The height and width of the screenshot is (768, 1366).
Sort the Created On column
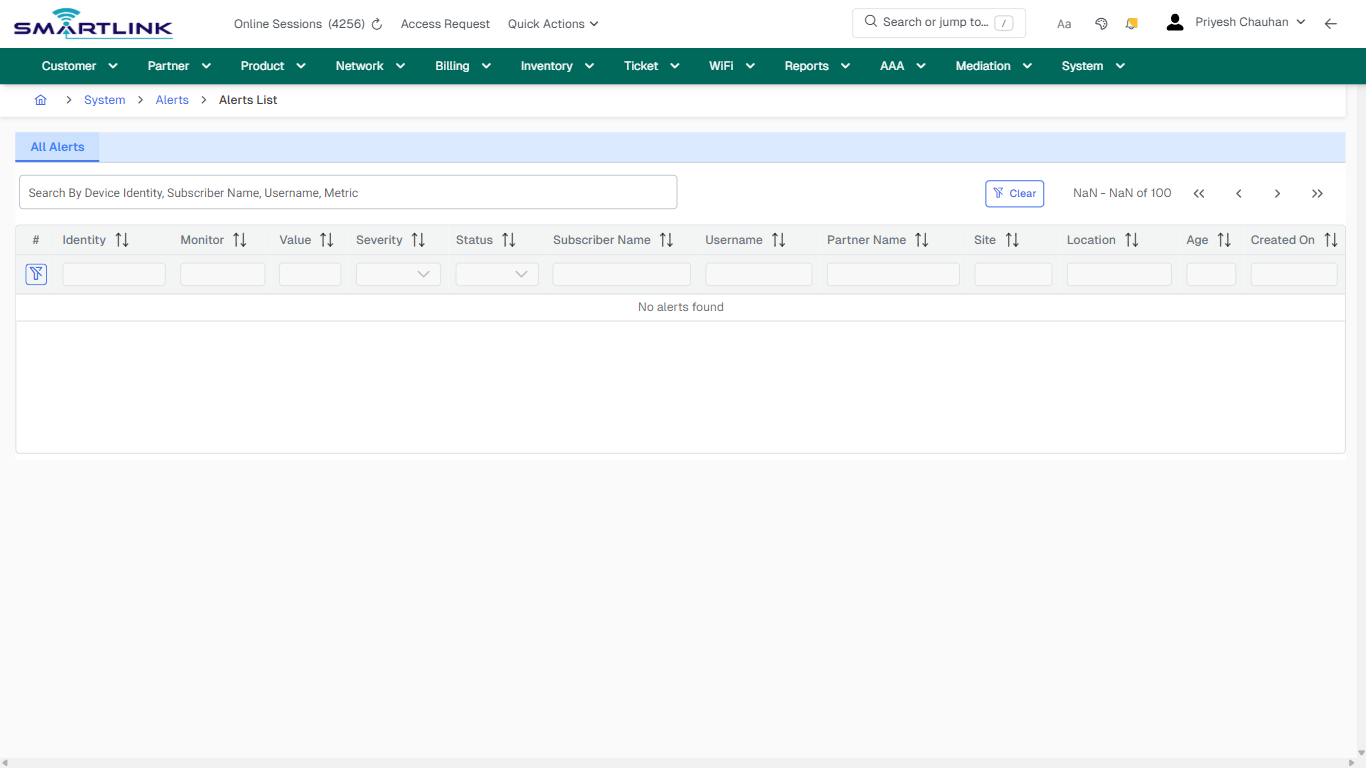(1331, 239)
